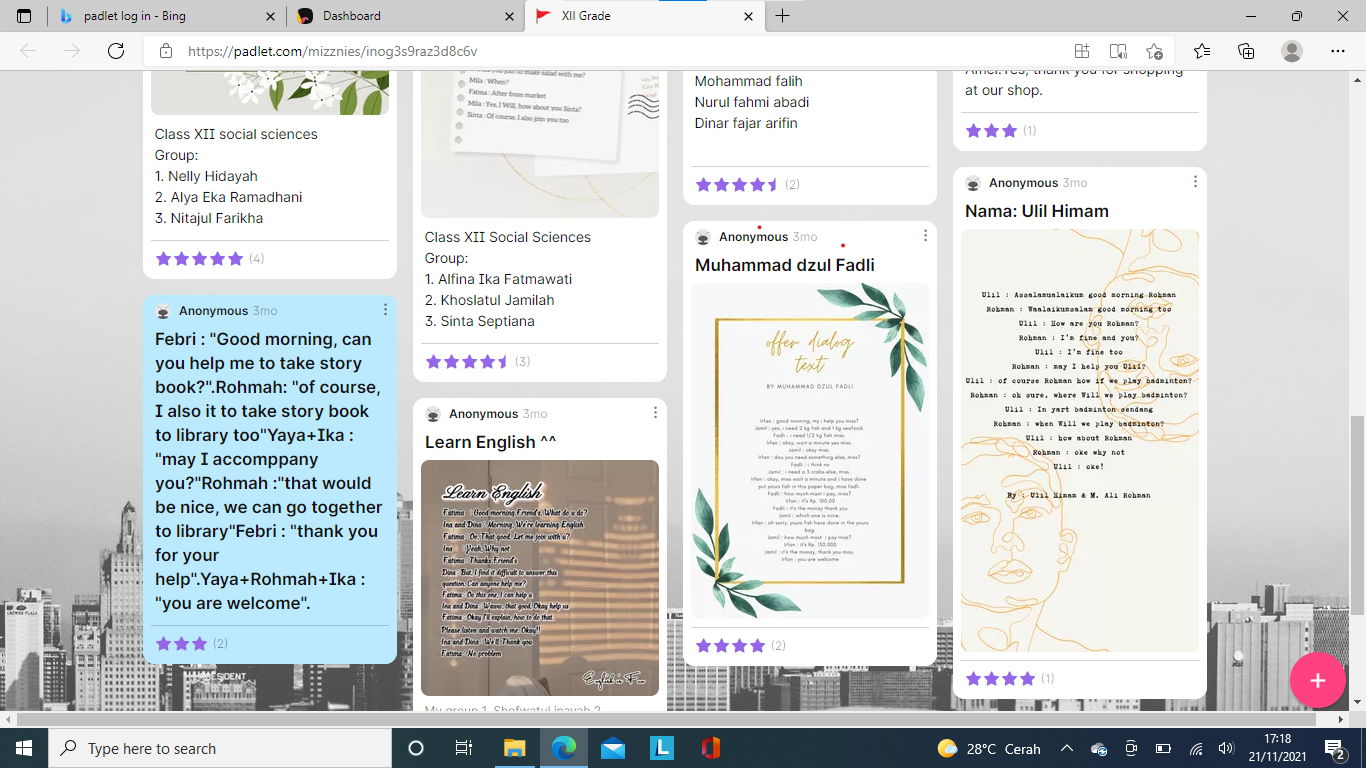Open three-dot menu on Learn English post
Viewport: 1366px width, 768px height.
point(655,413)
